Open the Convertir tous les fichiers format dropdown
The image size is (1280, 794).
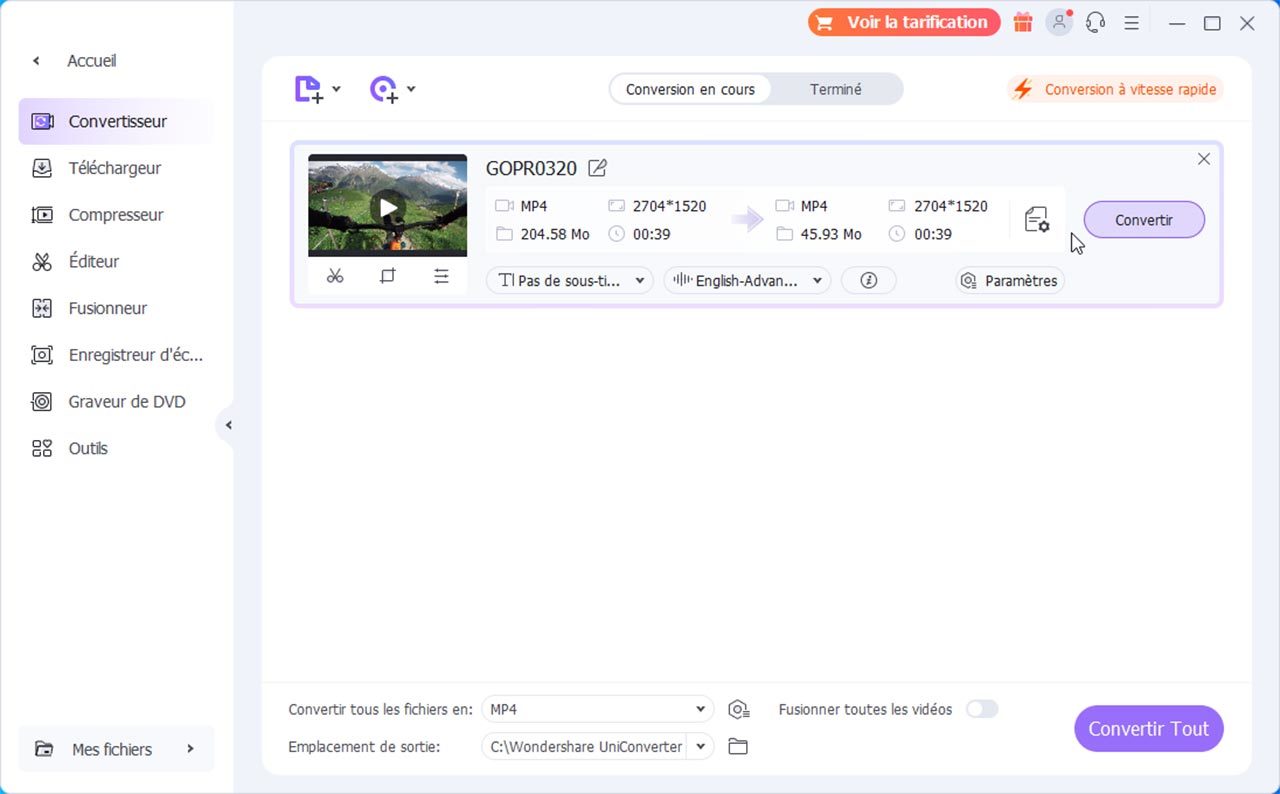pos(597,709)
